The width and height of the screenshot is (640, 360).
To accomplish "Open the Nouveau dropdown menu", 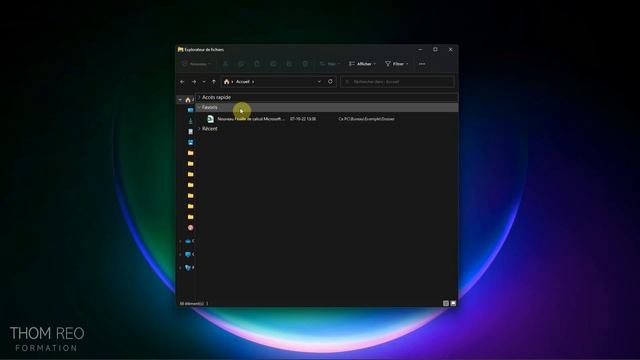I will pos(197,64).
